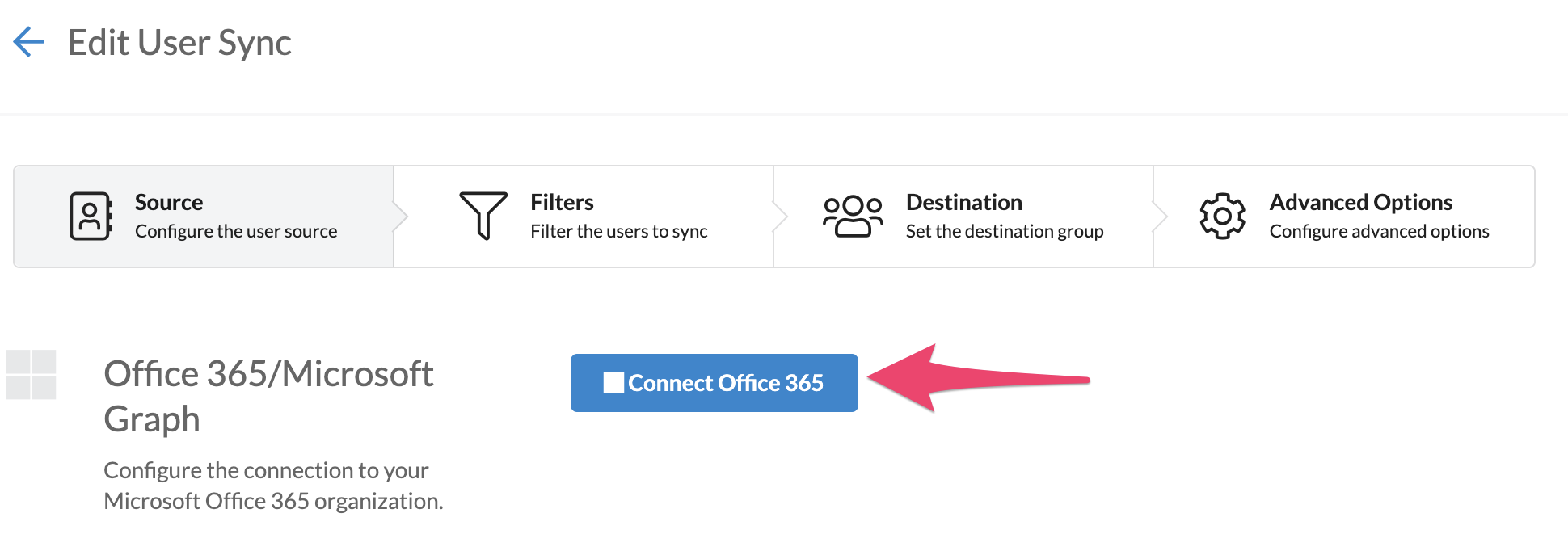Click 'Configure advanced options' subtitle
Viewport: 1568px width, 551px height.
point(1379,232)
